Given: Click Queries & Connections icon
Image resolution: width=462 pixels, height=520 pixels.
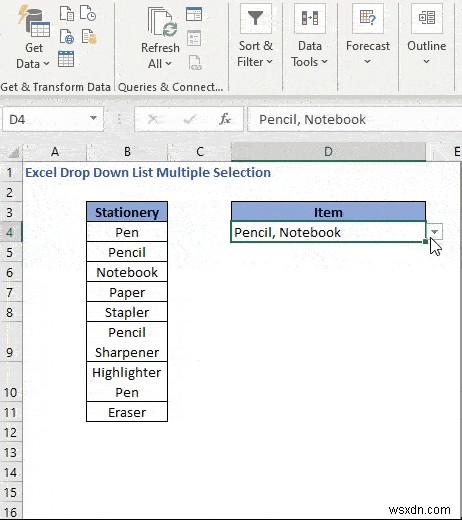Looking at the screenshot, I should [x=194, y=14].
